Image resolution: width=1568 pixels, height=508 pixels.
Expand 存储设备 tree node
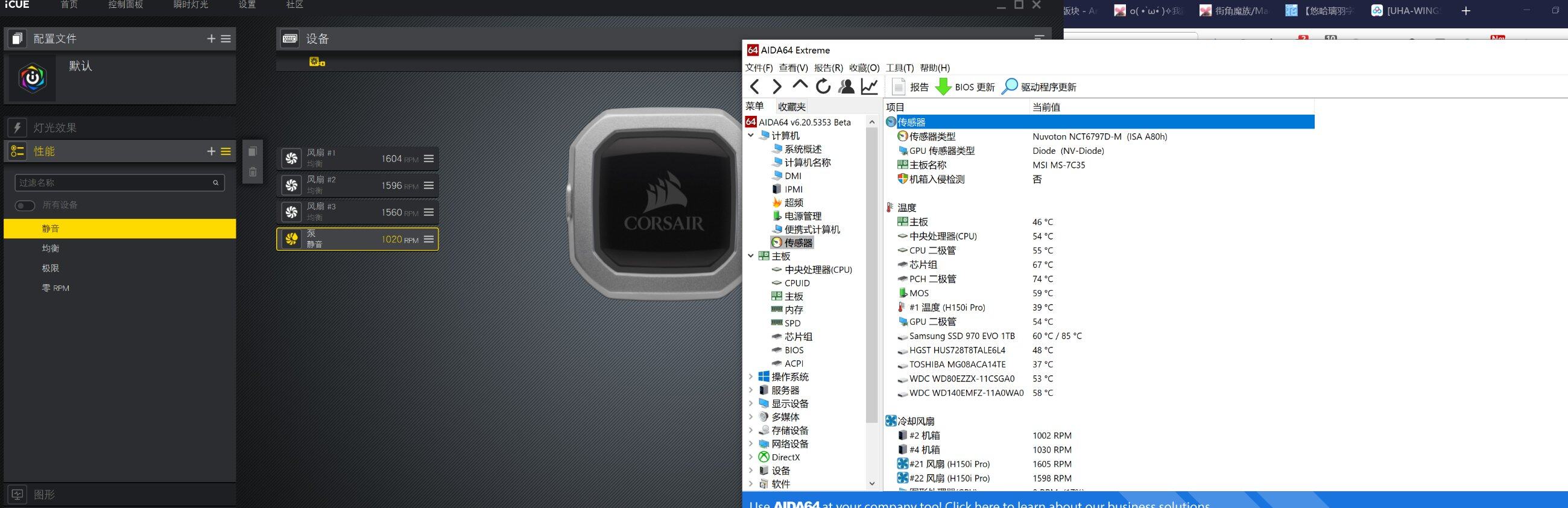click(751, 430)
